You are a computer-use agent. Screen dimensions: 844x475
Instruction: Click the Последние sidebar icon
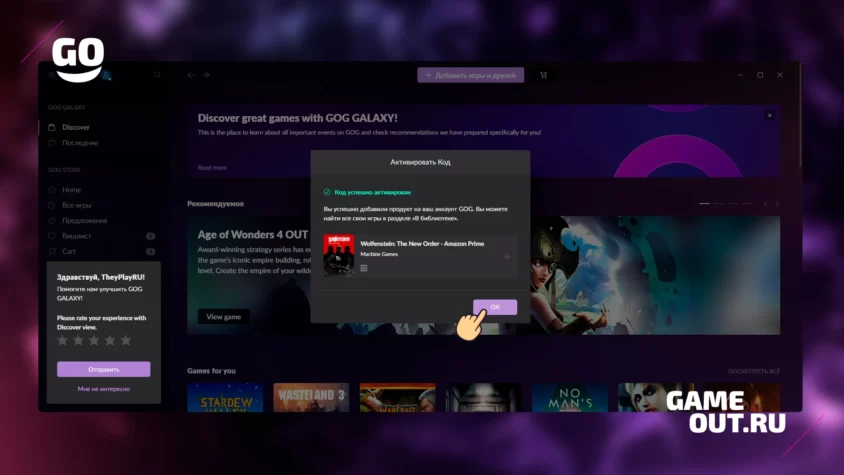click(x=52, y=143)
